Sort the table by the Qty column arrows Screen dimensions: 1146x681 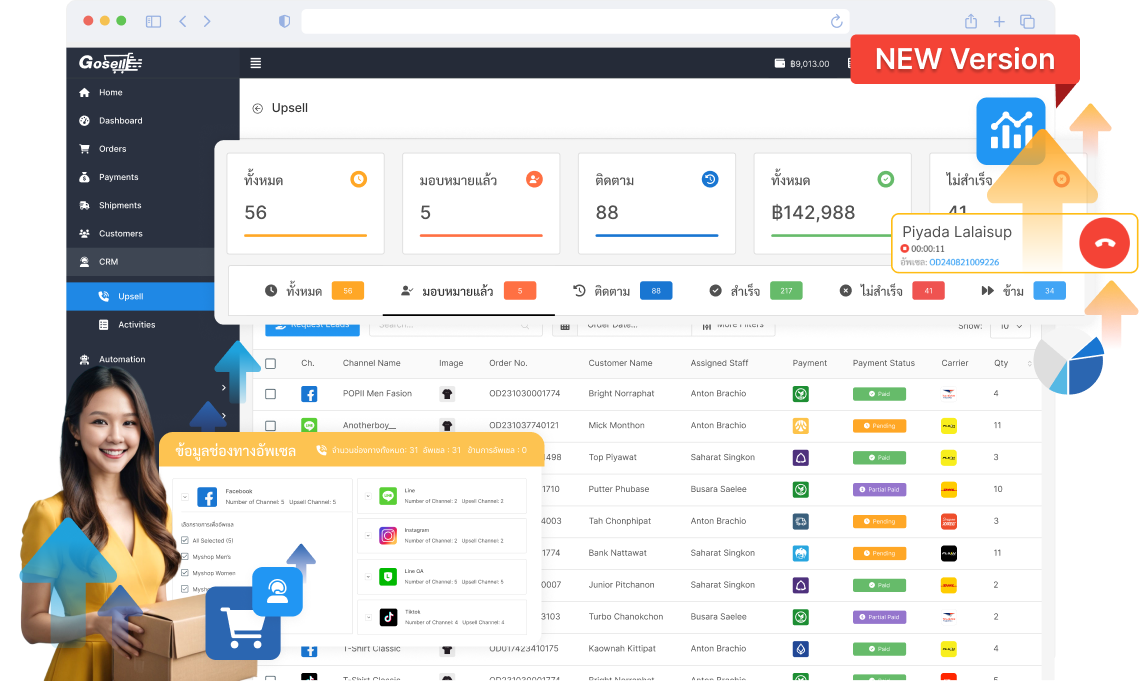pos(1030,363)
